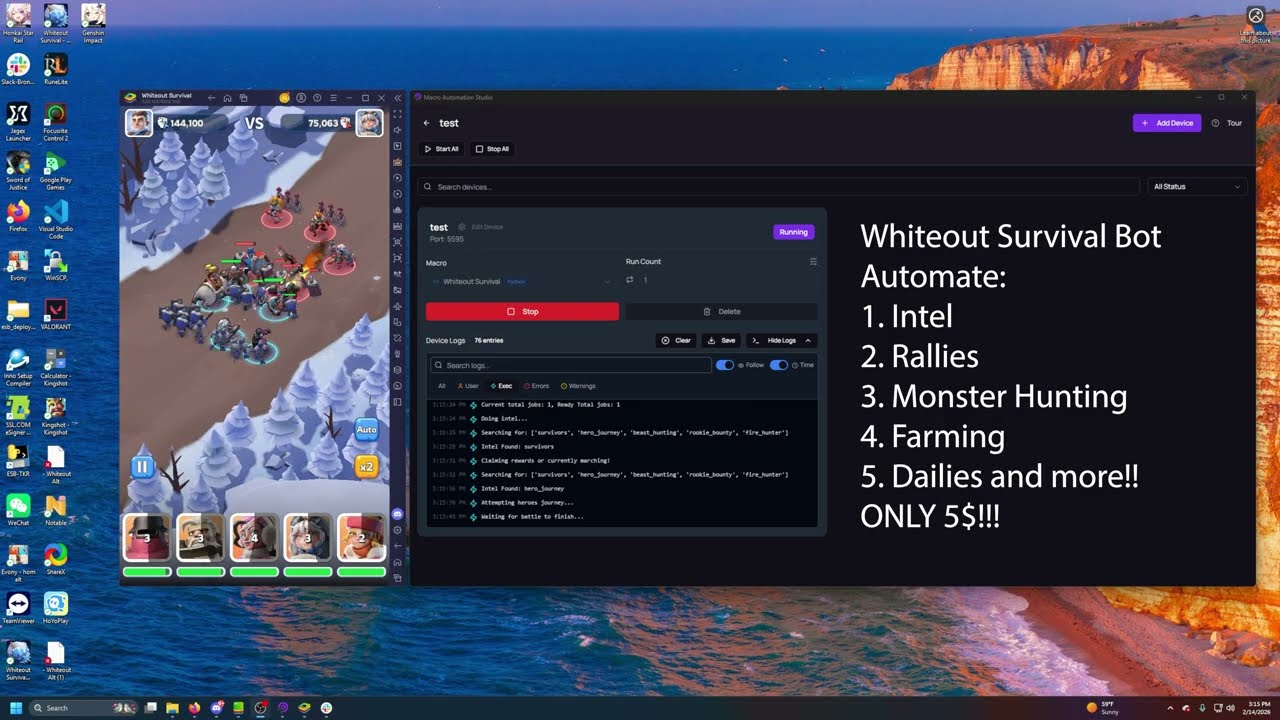Click the taskbar Search box
This screenshot has height=720, width=1280.
pos(84,708)
